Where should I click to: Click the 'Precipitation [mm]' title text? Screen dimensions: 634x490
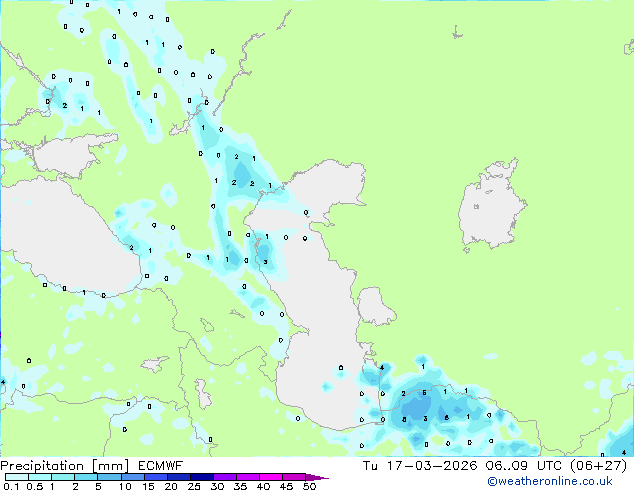tap(64, 466)
